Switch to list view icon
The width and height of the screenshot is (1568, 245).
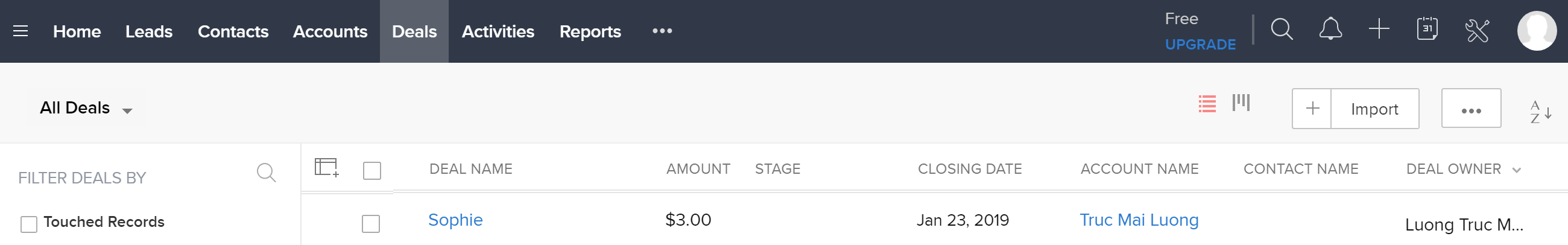coord(1207,104)
